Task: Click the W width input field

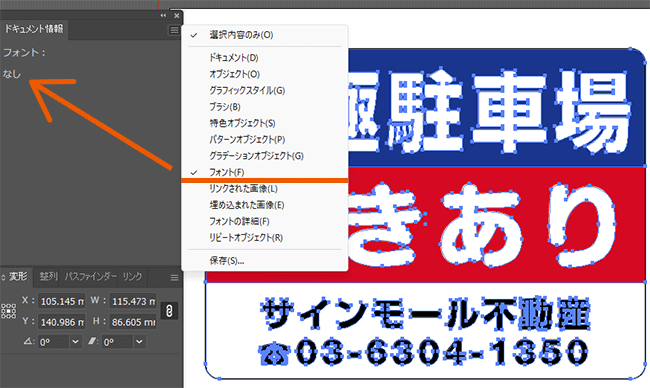Action: 133,301
